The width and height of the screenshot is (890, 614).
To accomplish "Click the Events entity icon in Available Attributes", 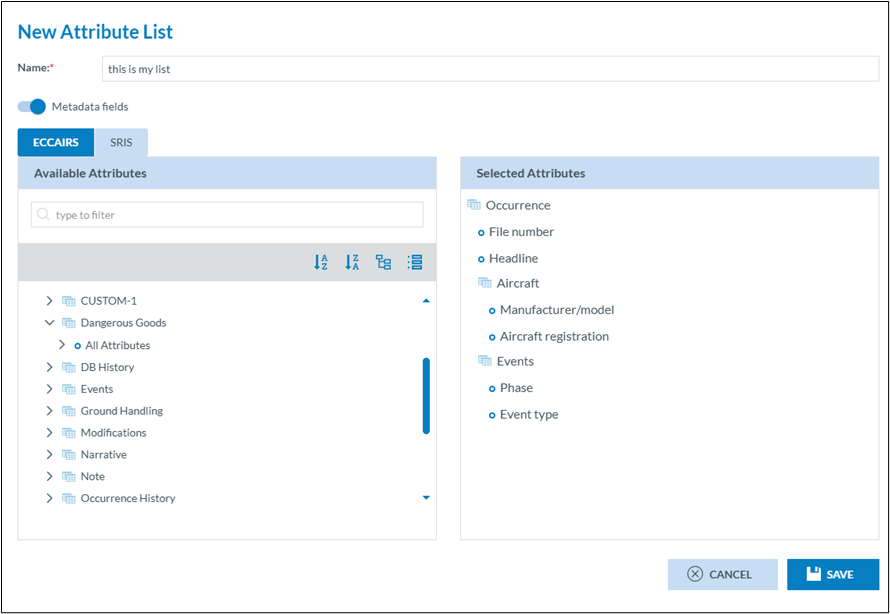I will point(69,389).
